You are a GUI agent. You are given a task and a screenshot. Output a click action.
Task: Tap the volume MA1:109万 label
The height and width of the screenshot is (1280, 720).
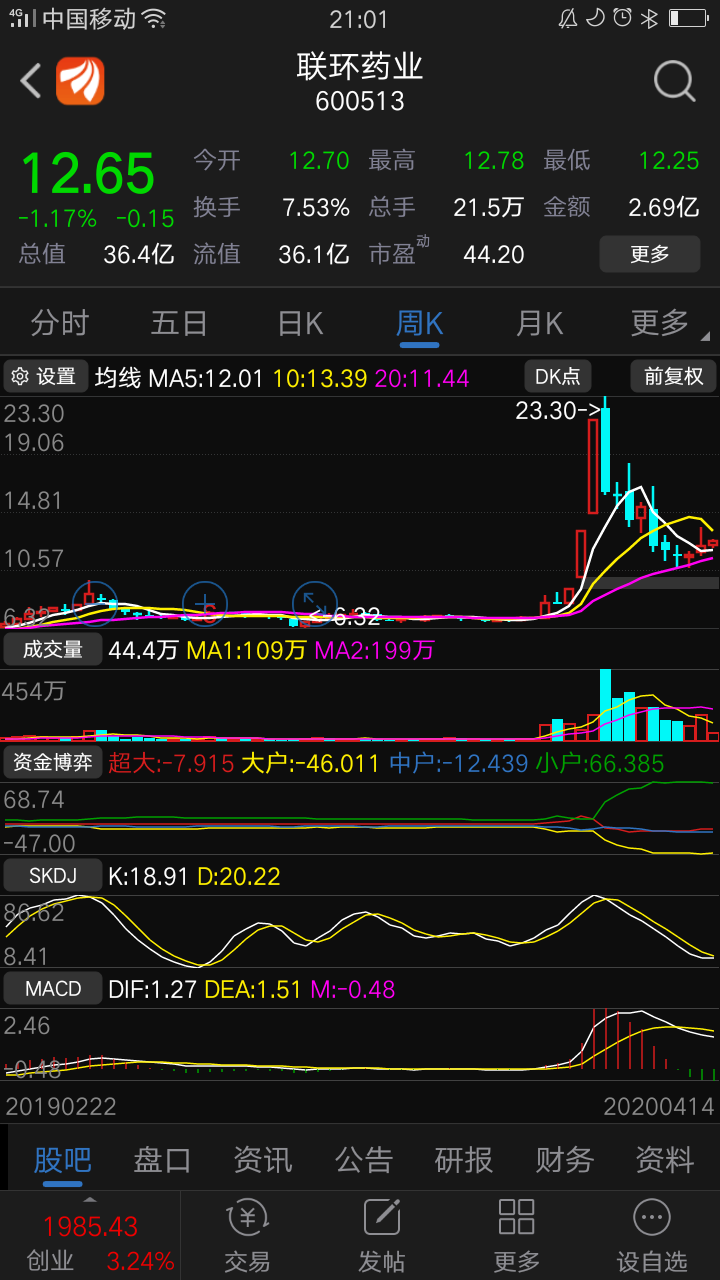pos(247,651)
